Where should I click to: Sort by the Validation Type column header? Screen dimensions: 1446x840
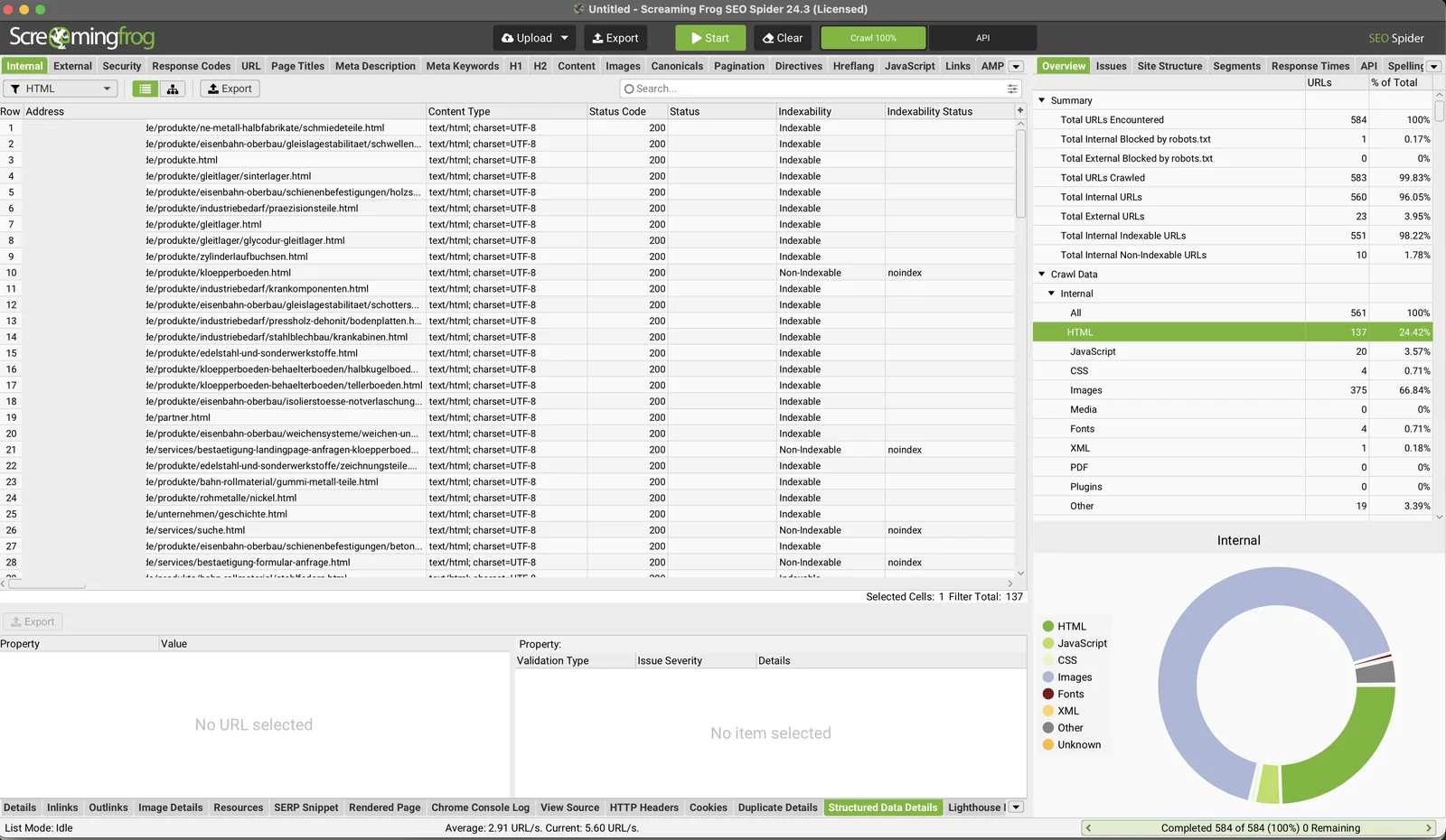(575, 660)
